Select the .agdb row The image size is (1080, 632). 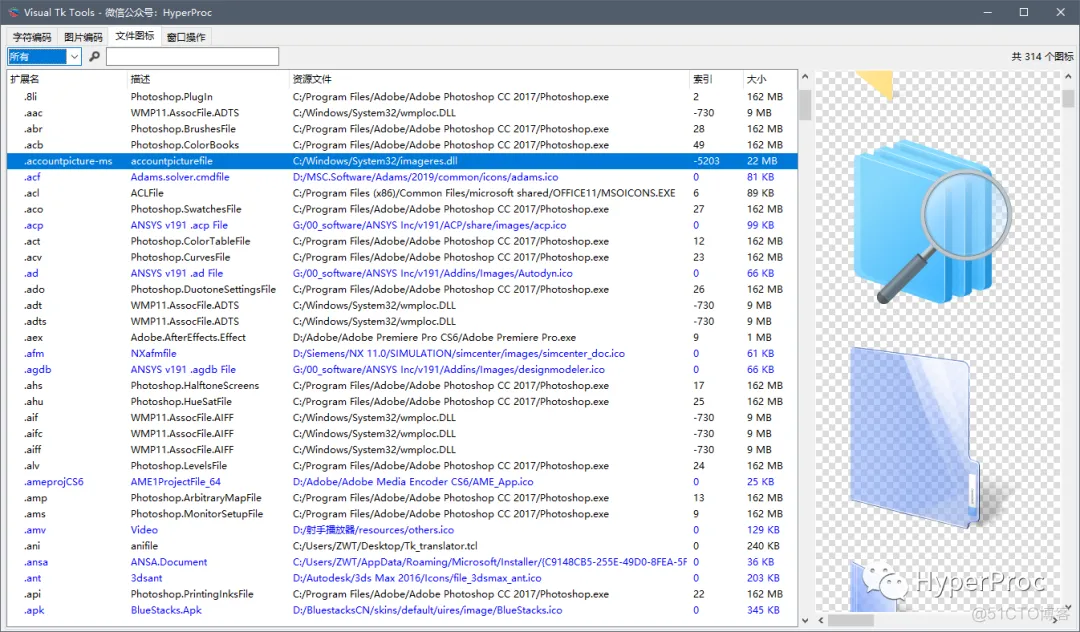point(402,370)
